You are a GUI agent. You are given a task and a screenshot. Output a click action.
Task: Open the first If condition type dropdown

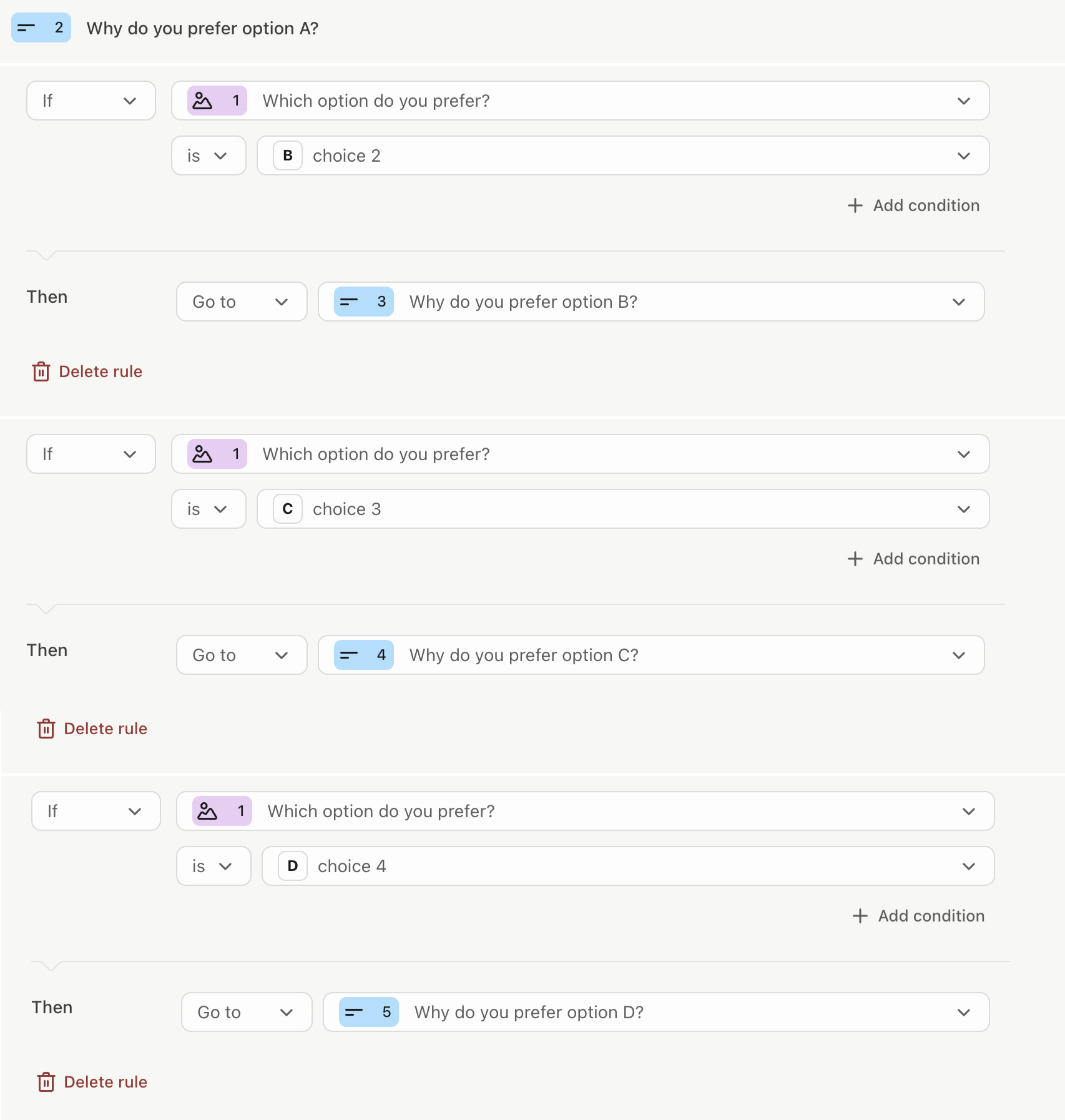[91, 101]
